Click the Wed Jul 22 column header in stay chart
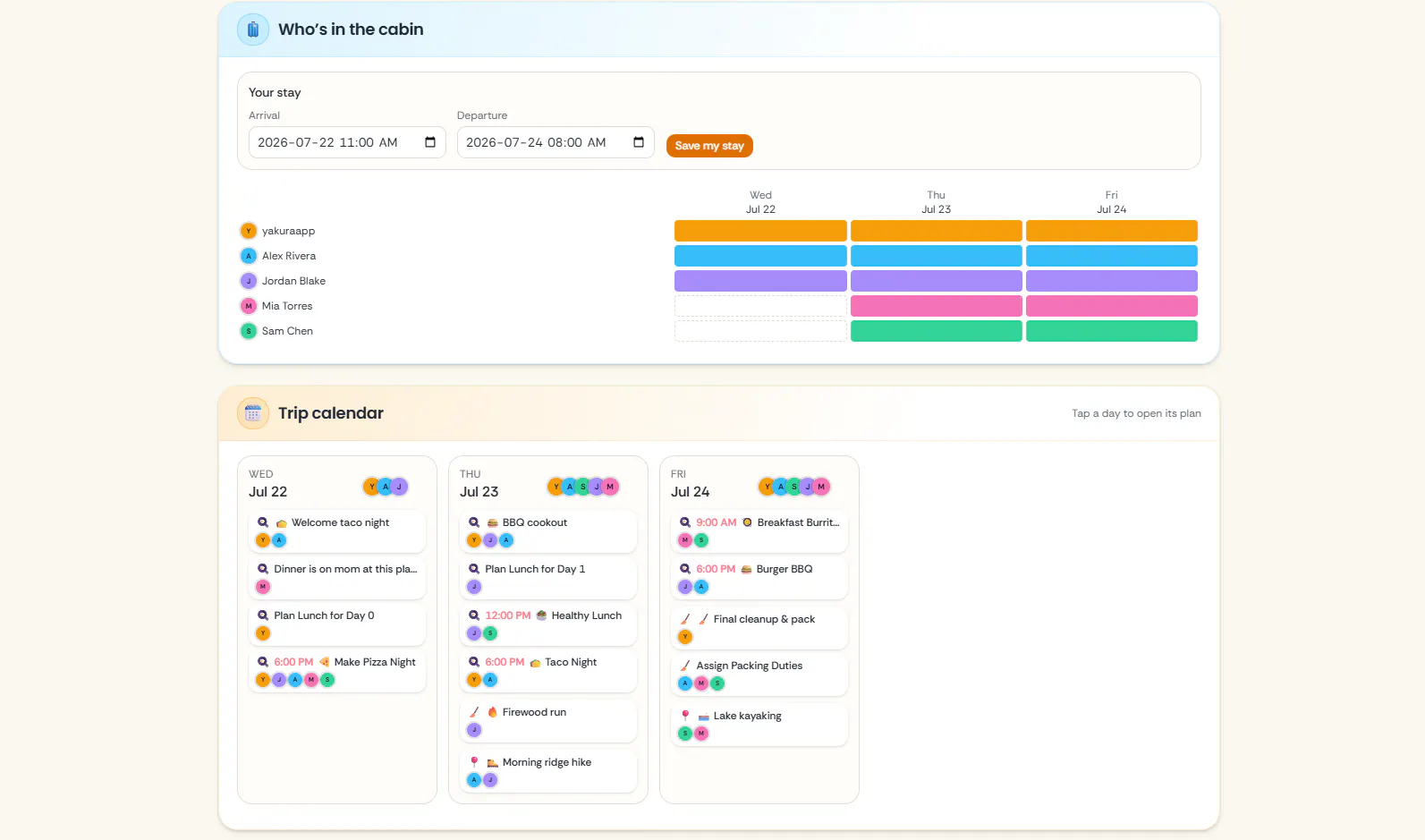 pyautogui.click(x=760, y=202)
